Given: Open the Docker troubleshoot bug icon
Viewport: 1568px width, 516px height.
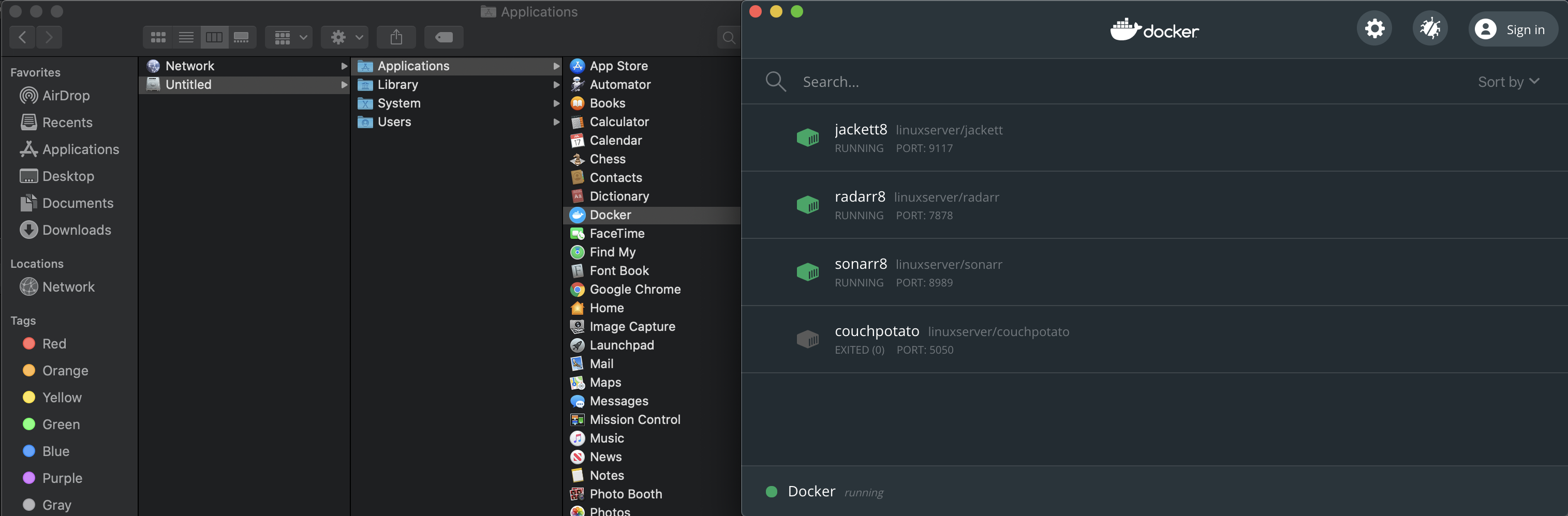Looking at the screenshot, I should [x=1430, y=28].
